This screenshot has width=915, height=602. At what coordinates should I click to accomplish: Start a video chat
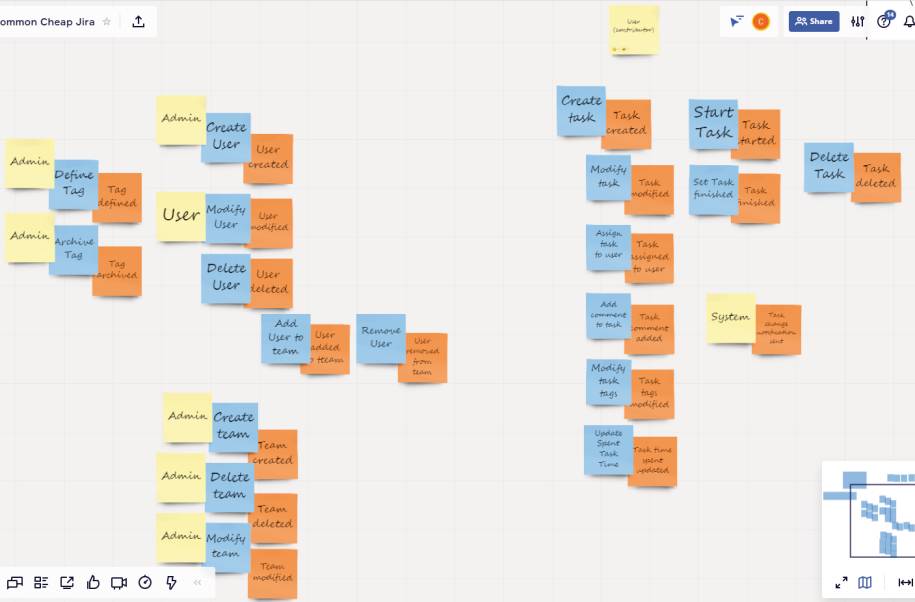point(119,582)
